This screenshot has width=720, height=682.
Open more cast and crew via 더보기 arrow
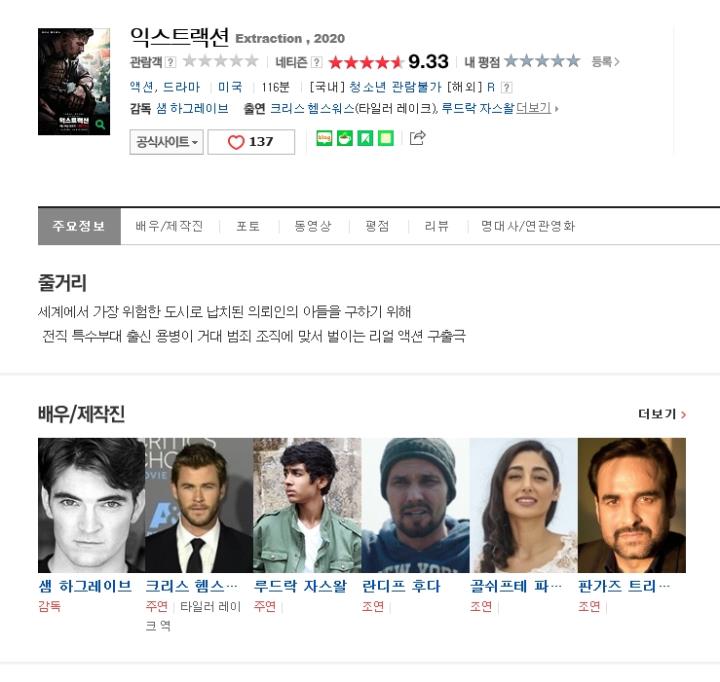point(662,414)
